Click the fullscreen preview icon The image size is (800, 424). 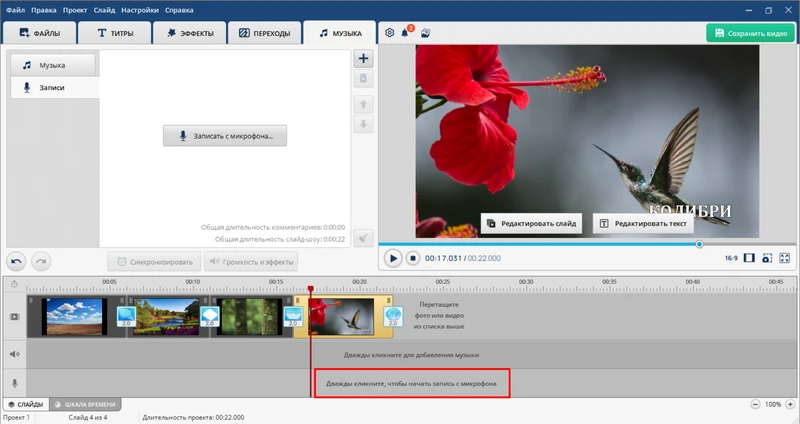pos(785,258)
